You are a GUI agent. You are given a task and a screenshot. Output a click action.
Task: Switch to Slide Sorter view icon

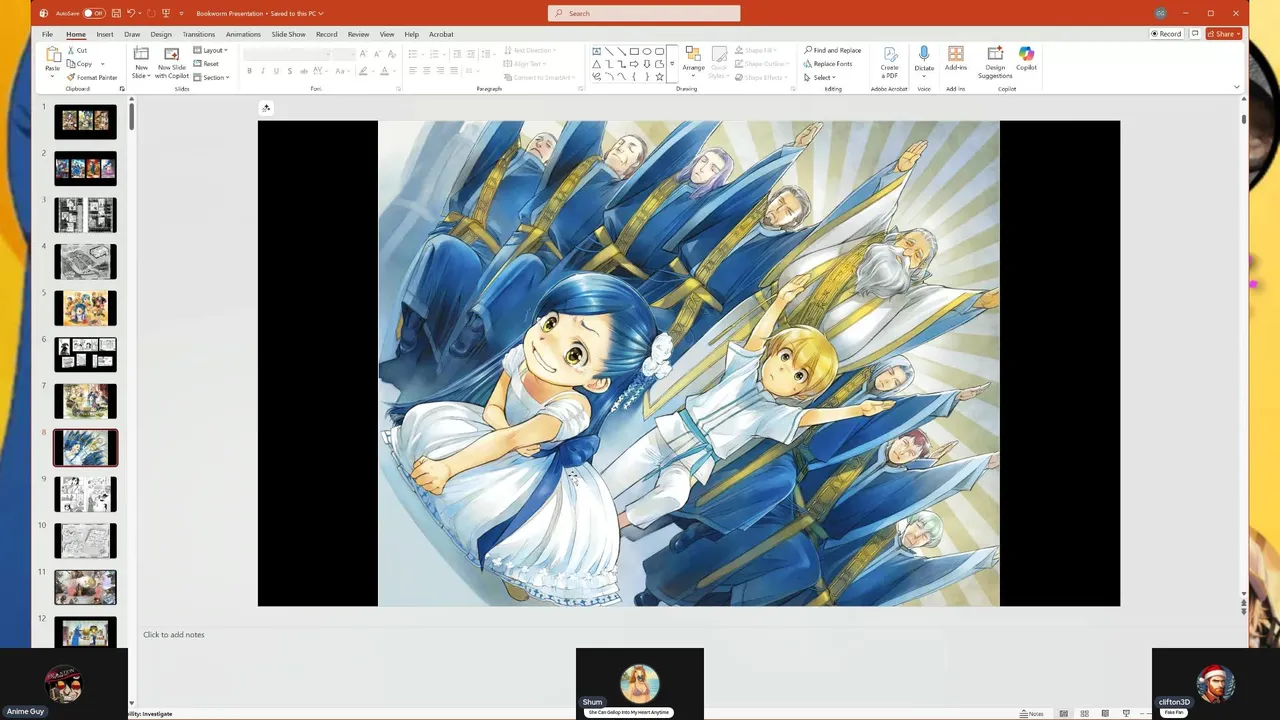pyautogui.click(x=1084, y=713)
